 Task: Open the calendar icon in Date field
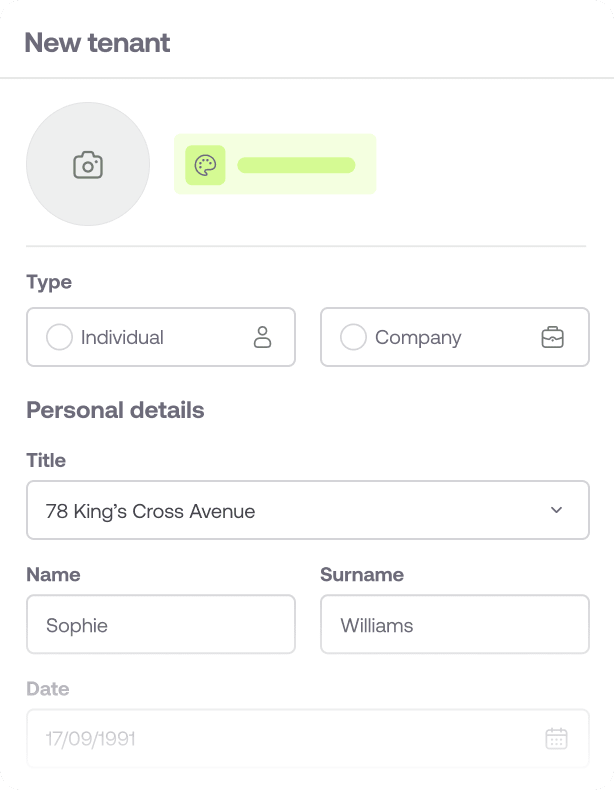pyautogui.click(x=556, y=739)
